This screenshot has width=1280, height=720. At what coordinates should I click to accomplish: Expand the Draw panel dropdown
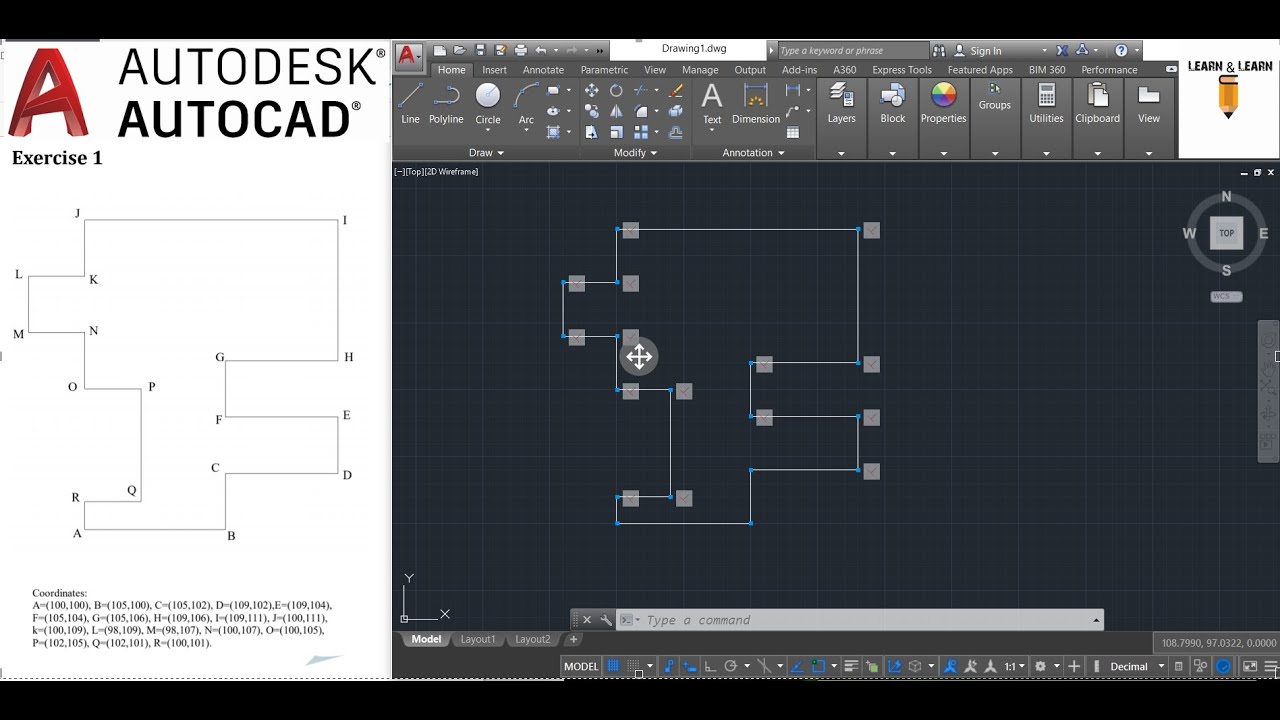pyautogui.click(x=487, y=153)
